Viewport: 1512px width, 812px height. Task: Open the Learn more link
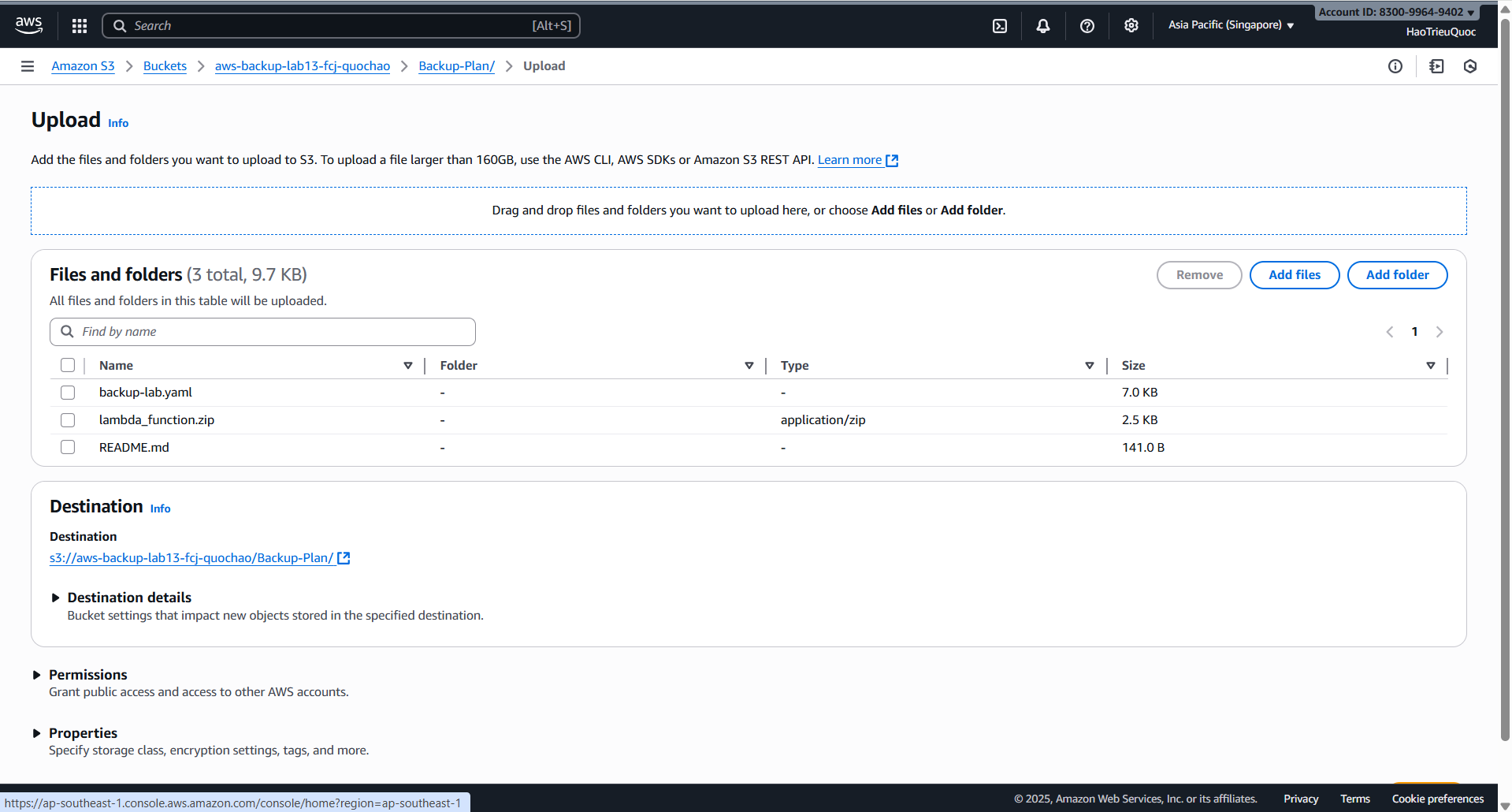(x=849, y=160)
